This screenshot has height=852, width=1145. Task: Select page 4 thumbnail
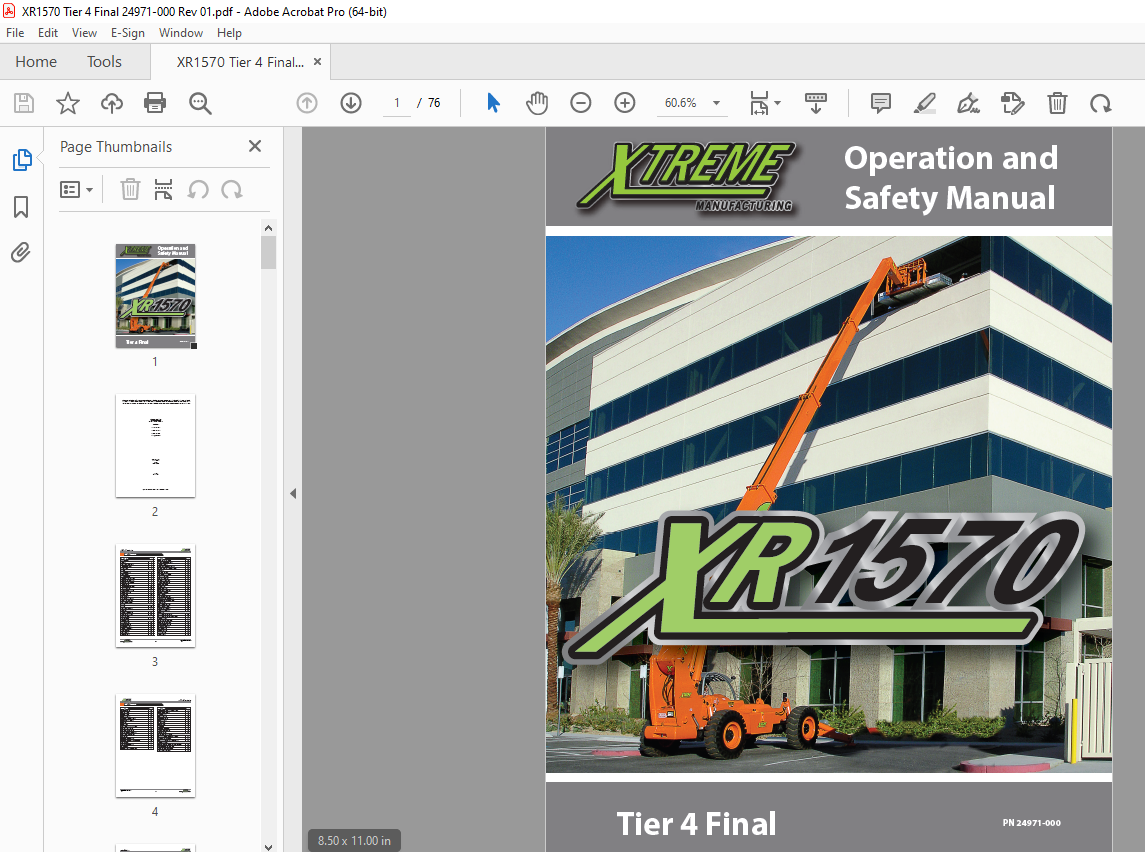point(155,745)
